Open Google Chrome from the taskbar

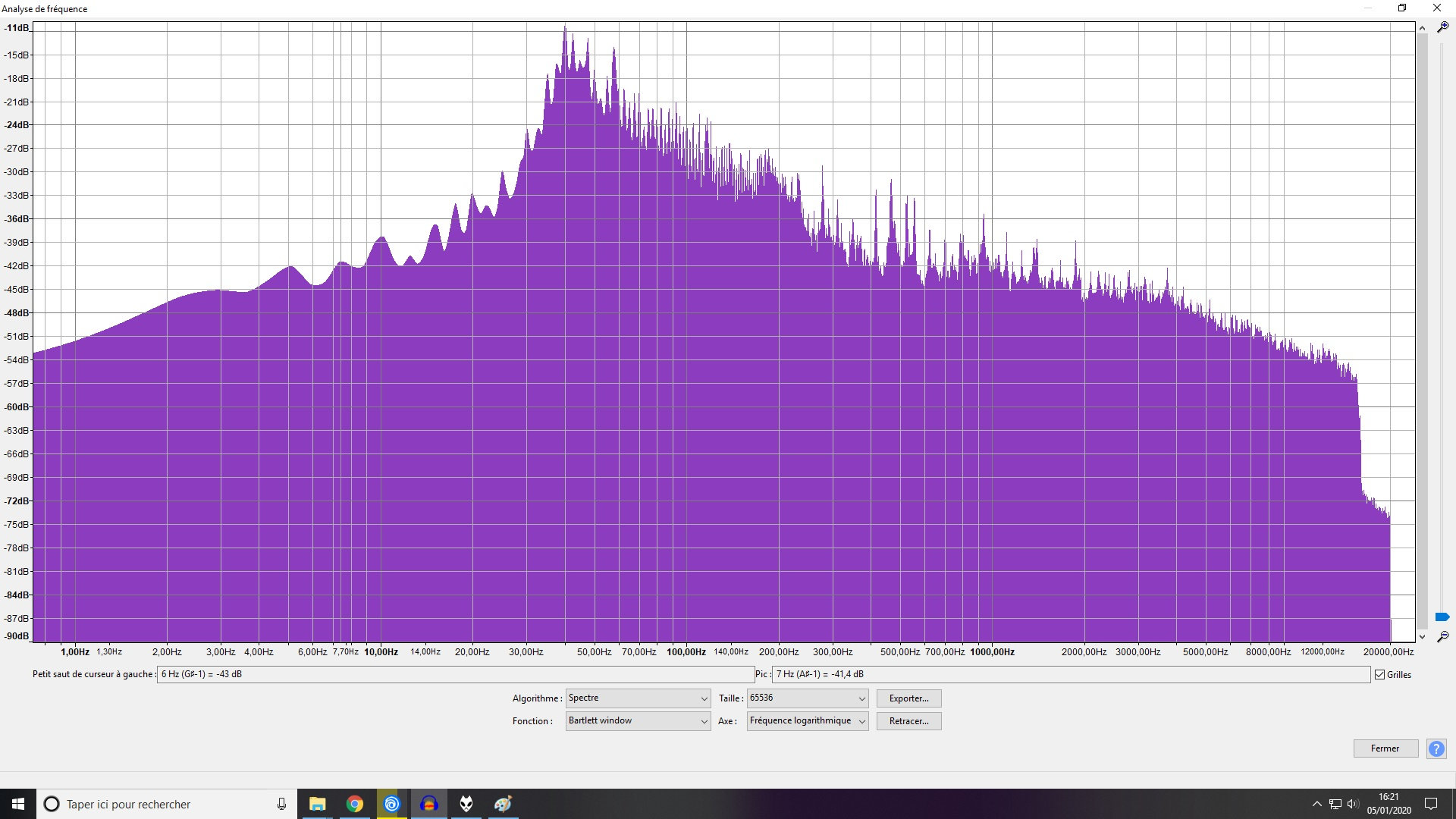(x=355, y=804)
